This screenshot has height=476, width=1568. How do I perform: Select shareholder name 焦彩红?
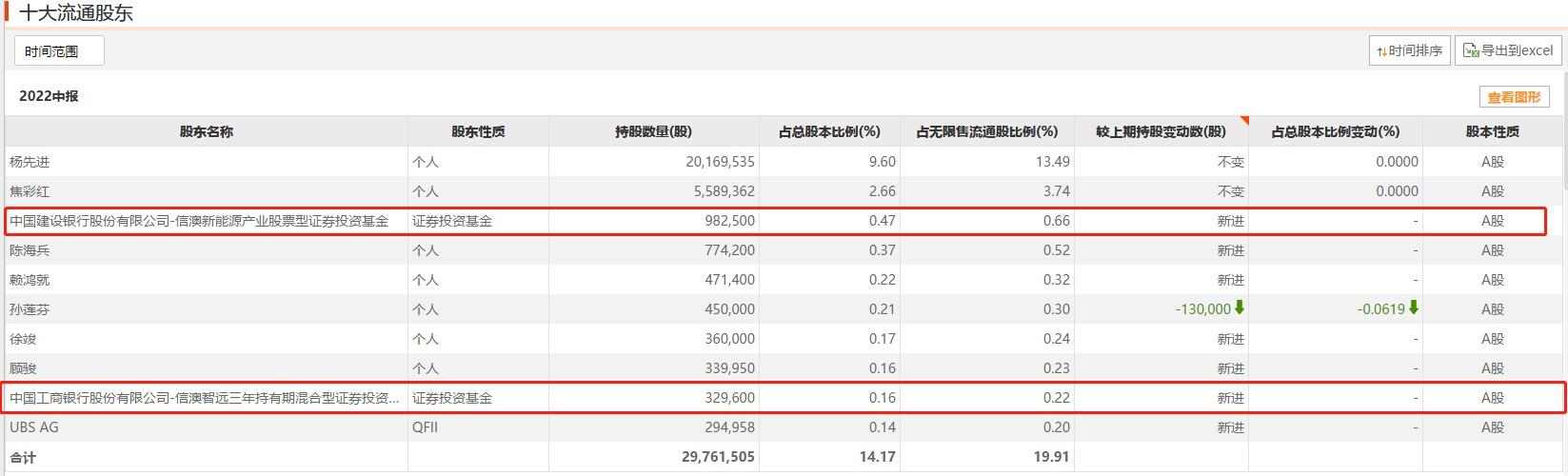(x=30, y=191)
